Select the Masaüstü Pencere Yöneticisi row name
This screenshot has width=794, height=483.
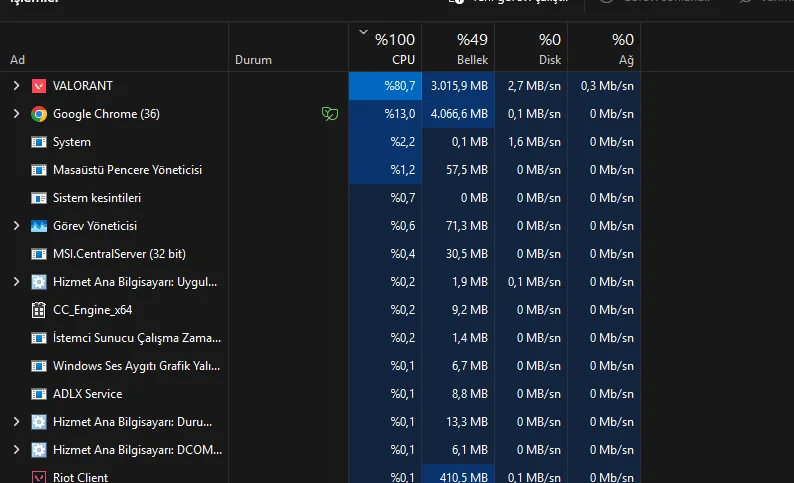pyautogui.click(x=128, y=170)
